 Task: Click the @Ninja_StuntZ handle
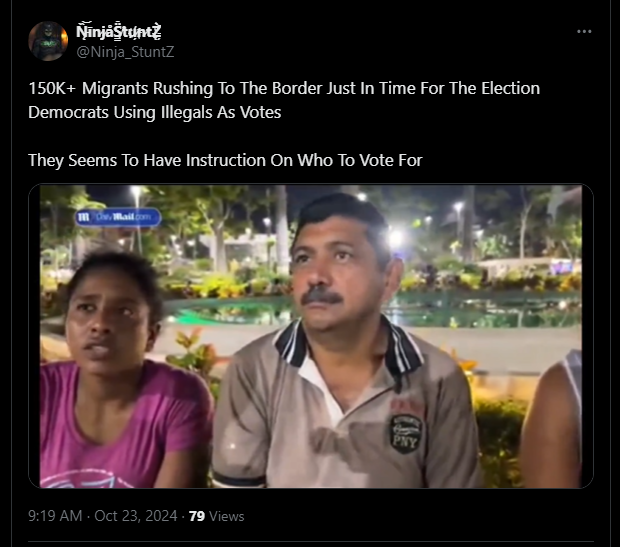click(x=125, y=52)
